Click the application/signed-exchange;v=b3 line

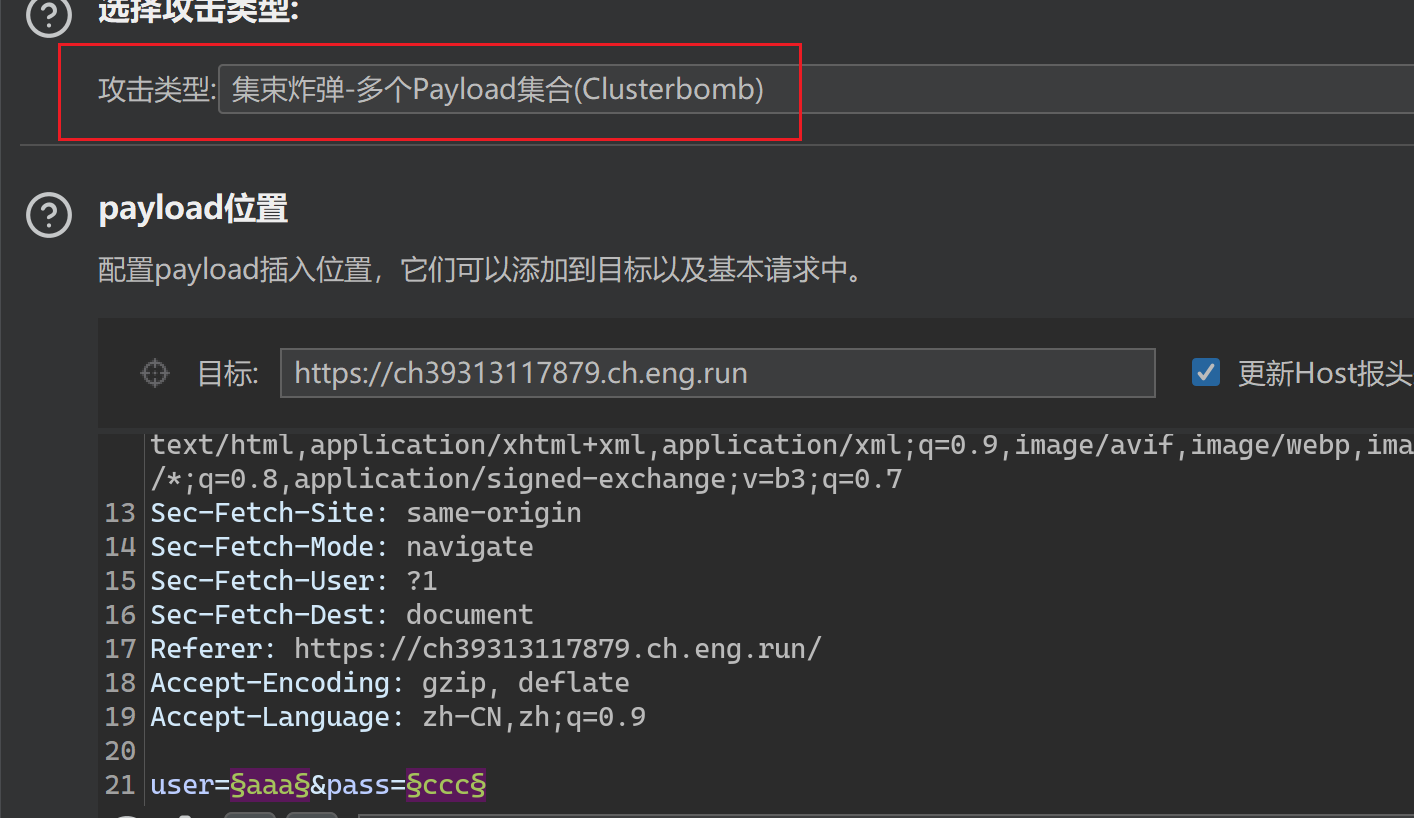[x=526, y=479]
